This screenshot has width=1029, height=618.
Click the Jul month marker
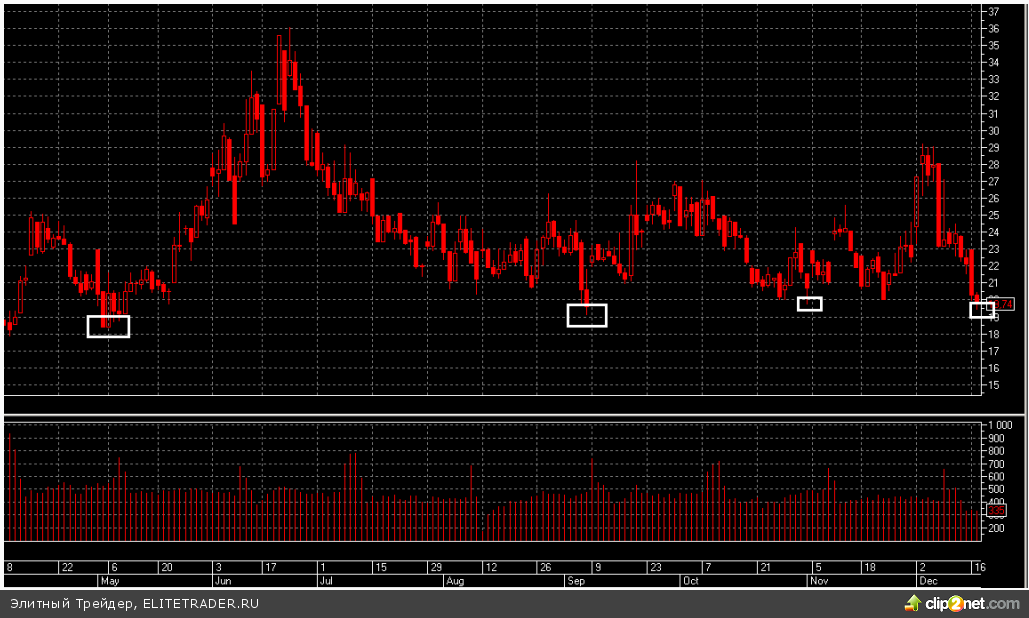[x=325, y=580]
